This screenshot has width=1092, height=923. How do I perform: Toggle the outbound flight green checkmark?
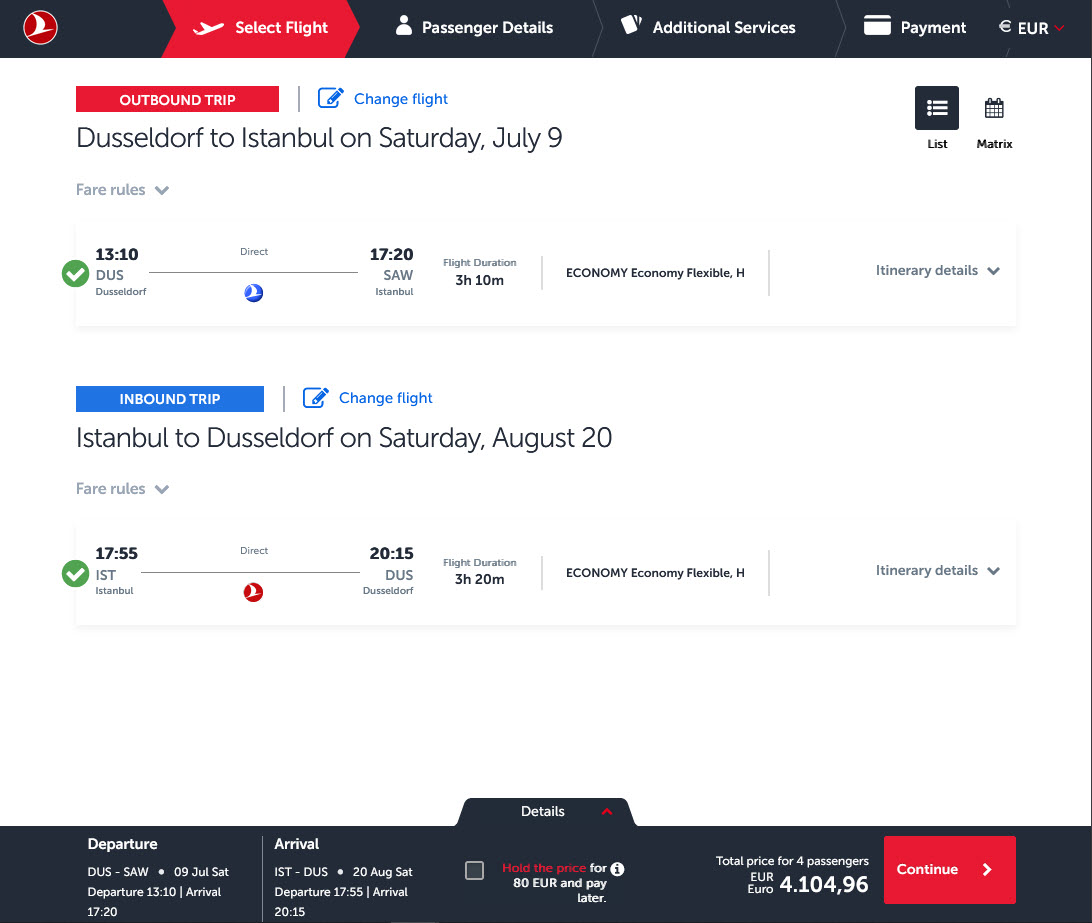point(76,273)
